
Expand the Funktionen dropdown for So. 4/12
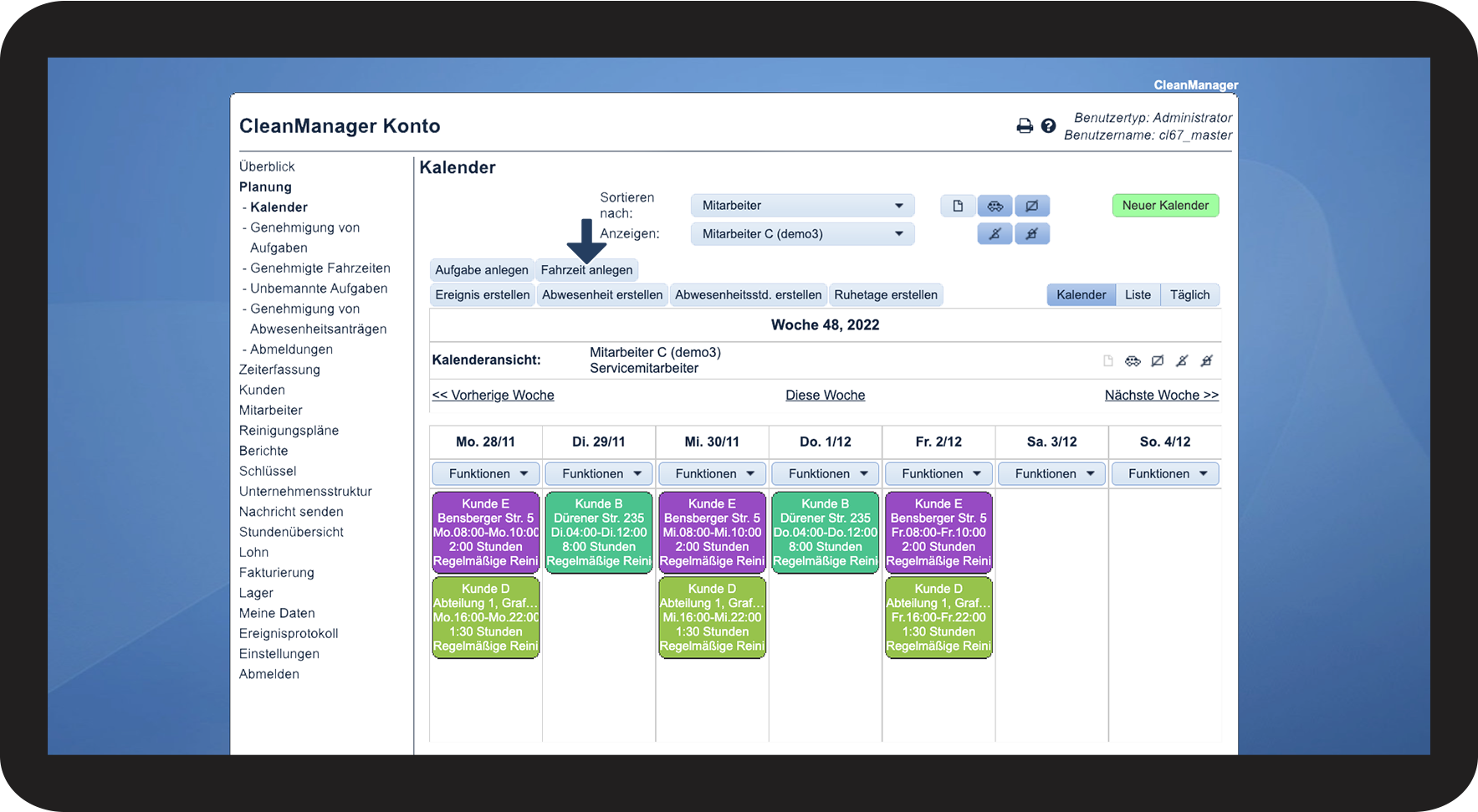click(1165, 474)
